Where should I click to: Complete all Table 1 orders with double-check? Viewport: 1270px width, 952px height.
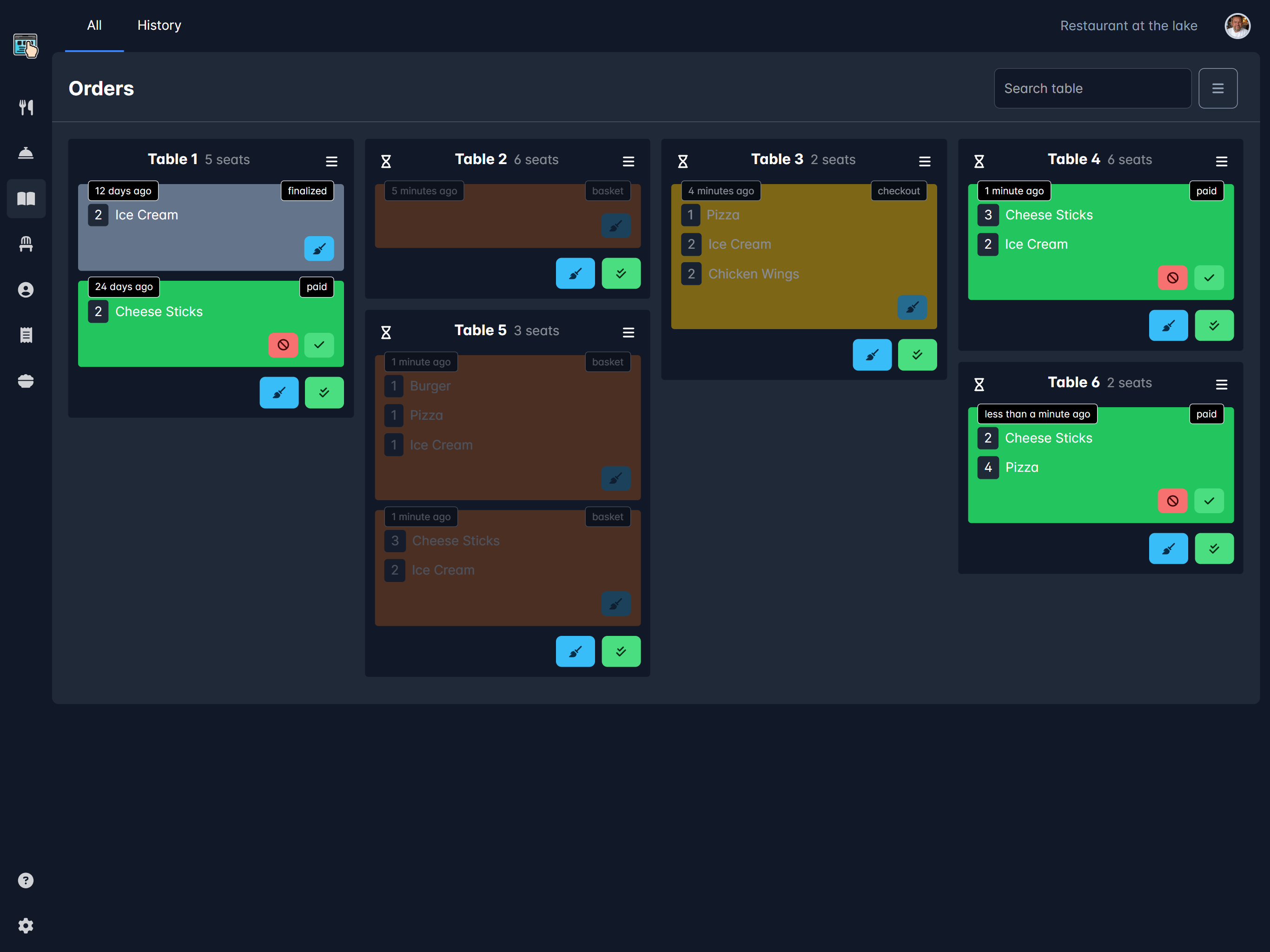(324, 393)
